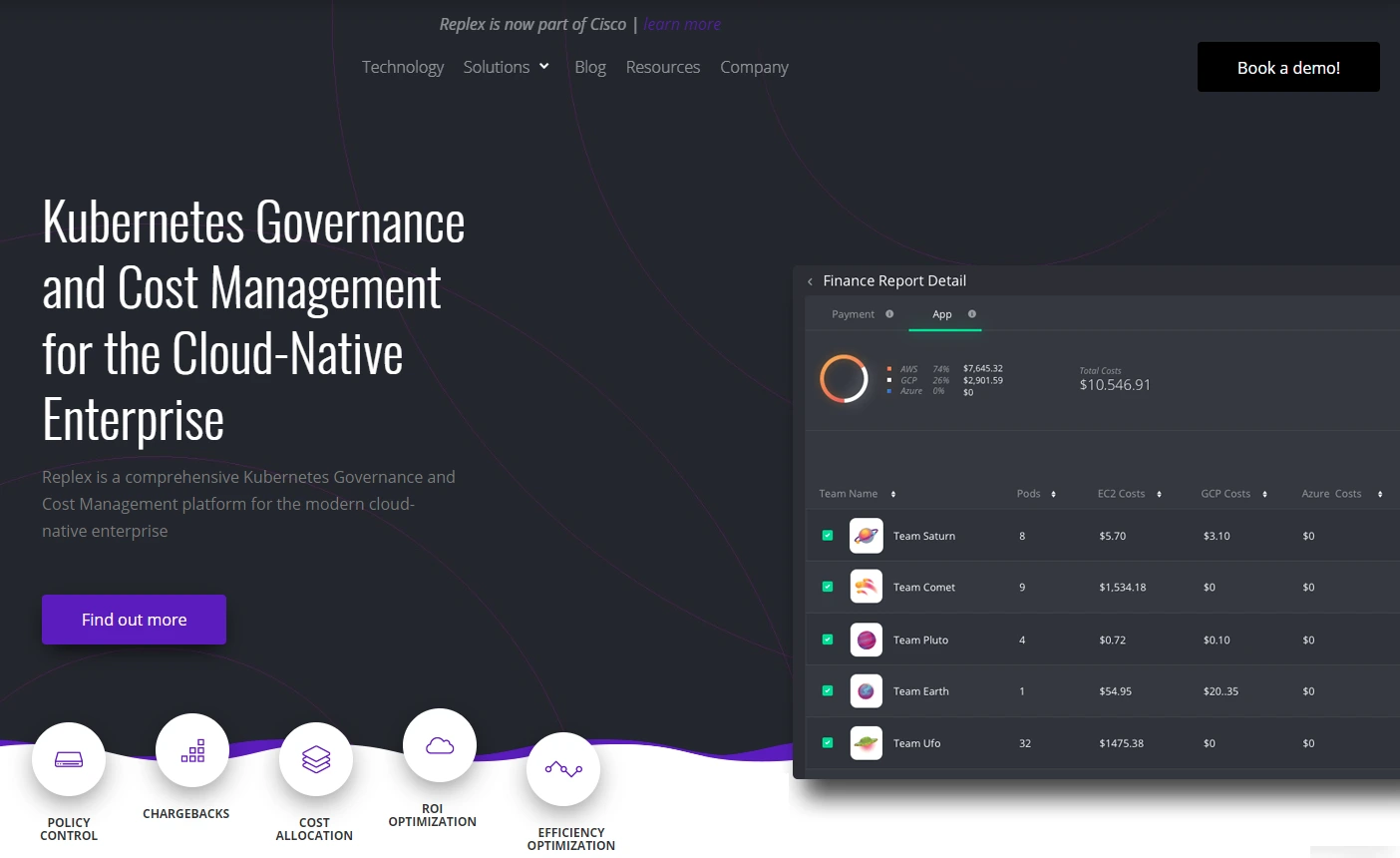Click the Team Ufo avatar icon

866,743
